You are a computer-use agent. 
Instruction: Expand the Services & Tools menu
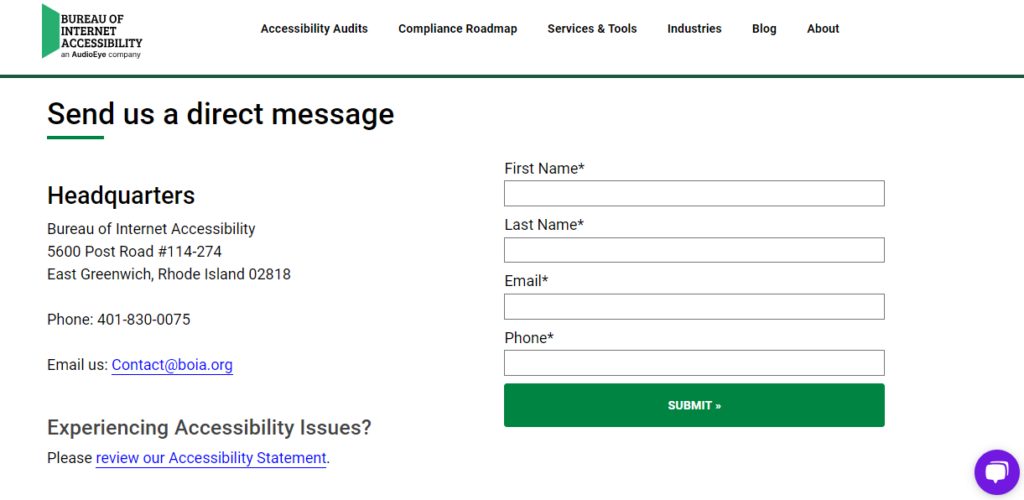click(592, 29)
